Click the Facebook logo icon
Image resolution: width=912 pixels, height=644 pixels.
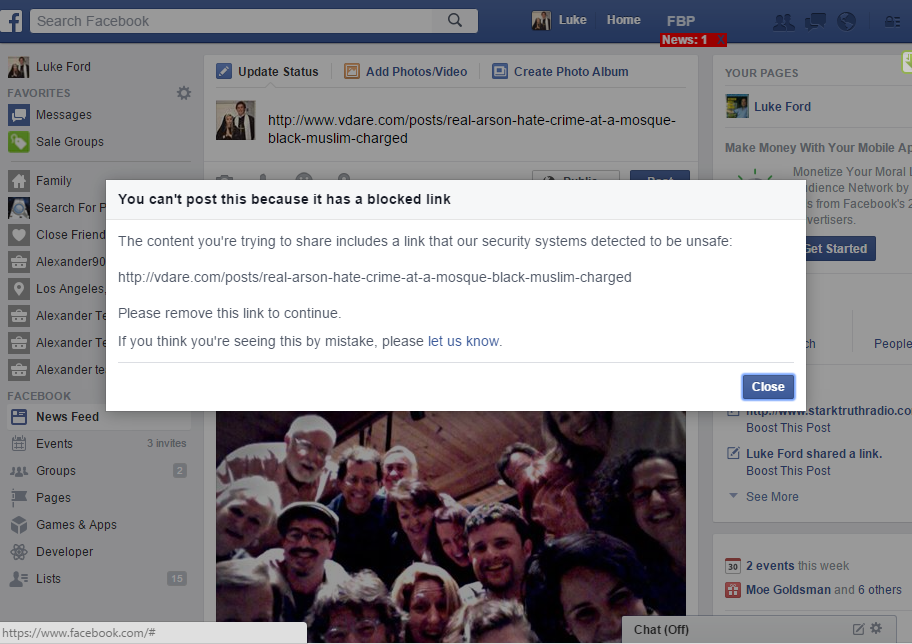pyautogui.click(x=11, y=21)
